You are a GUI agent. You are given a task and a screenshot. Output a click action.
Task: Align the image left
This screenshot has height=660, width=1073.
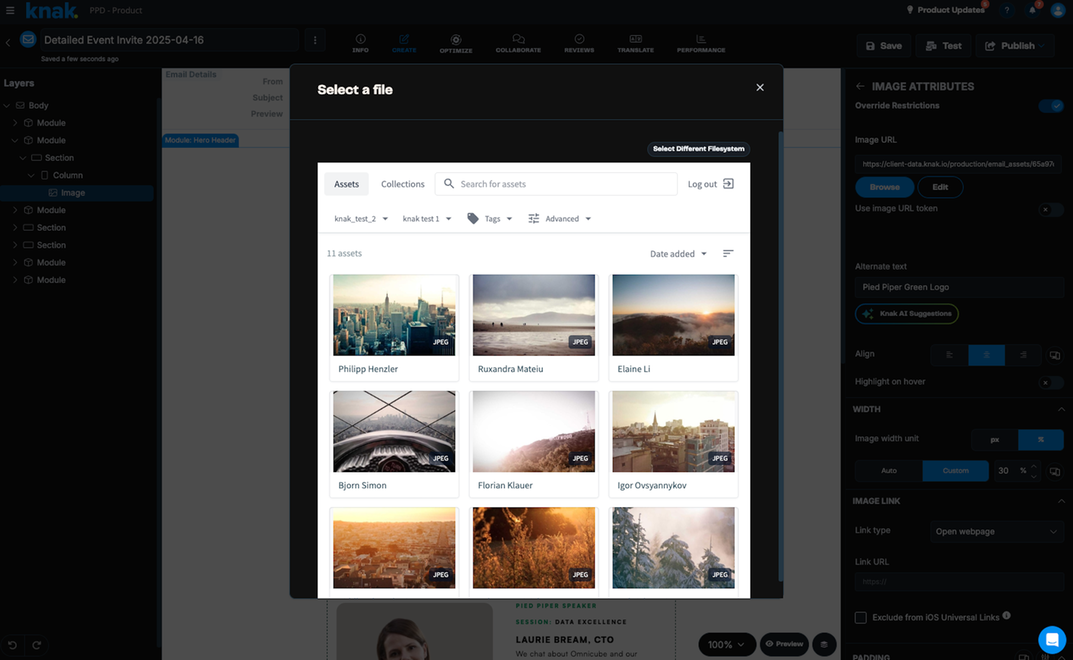pyautogui.click(x=949, y=355)
